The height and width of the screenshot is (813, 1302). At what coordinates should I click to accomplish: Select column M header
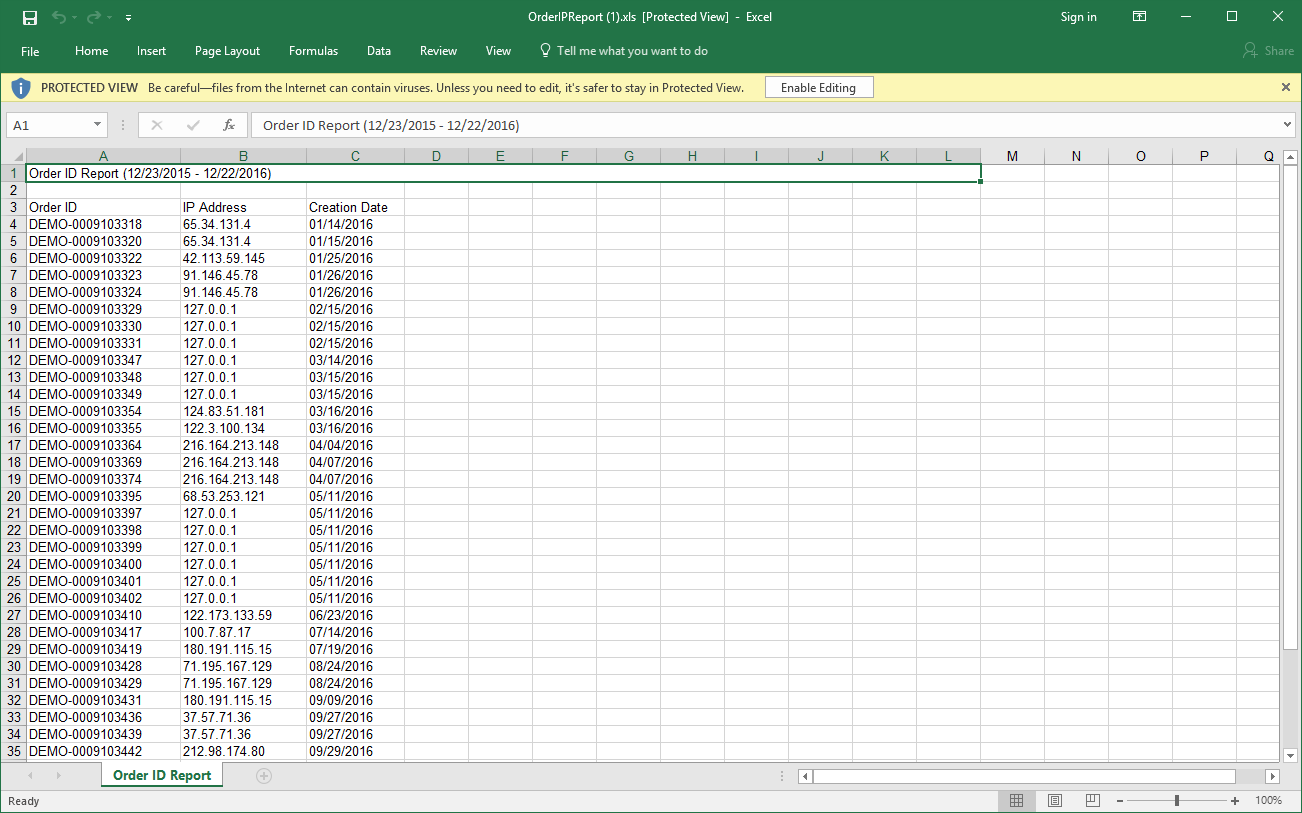[x=1012, y=156]
